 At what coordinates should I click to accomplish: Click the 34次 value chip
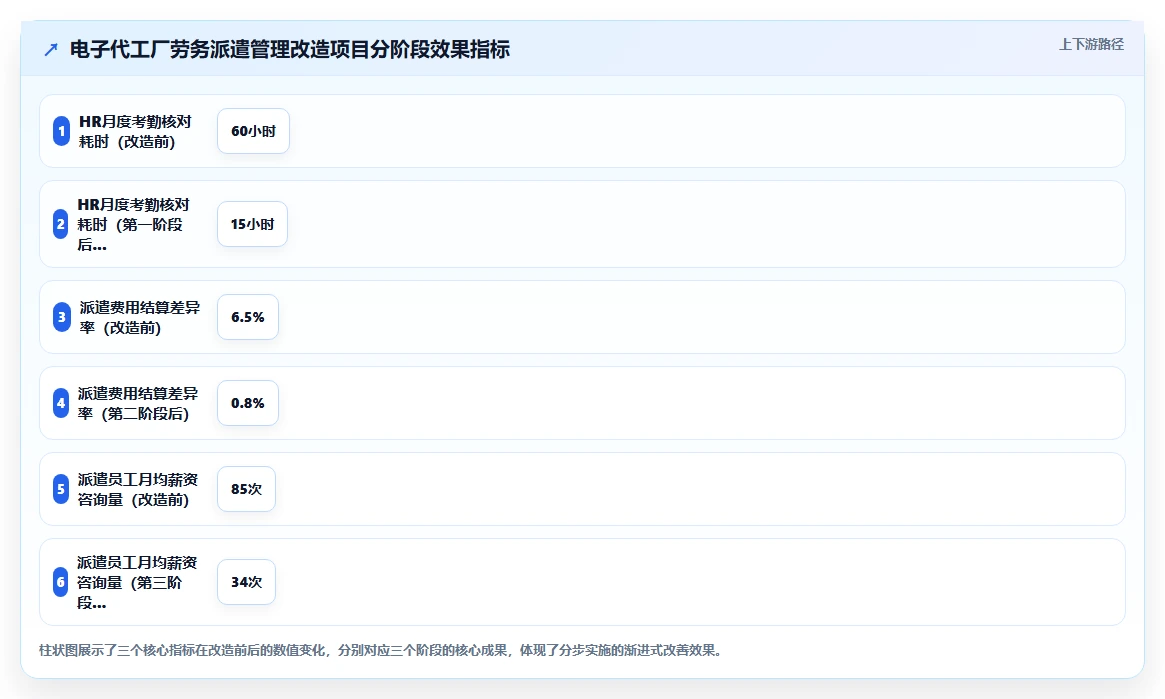tap(247, 582)
